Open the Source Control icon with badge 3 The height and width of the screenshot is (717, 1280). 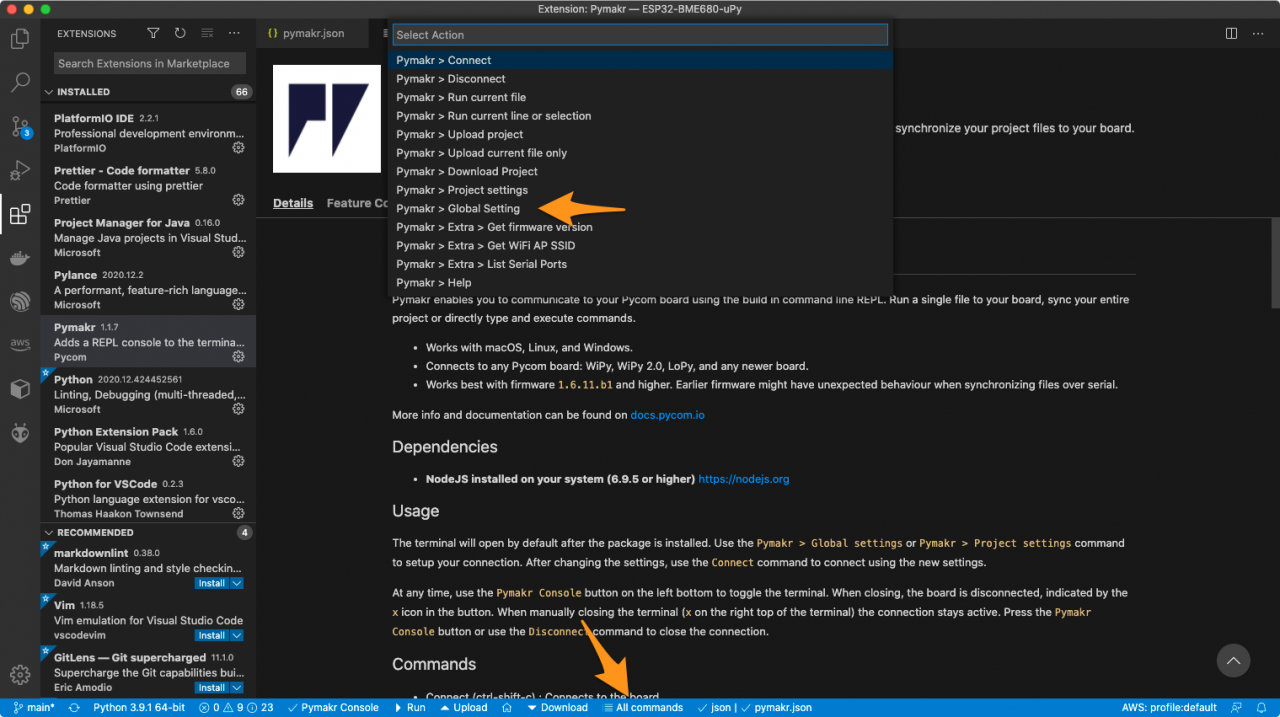click(20, 127)
